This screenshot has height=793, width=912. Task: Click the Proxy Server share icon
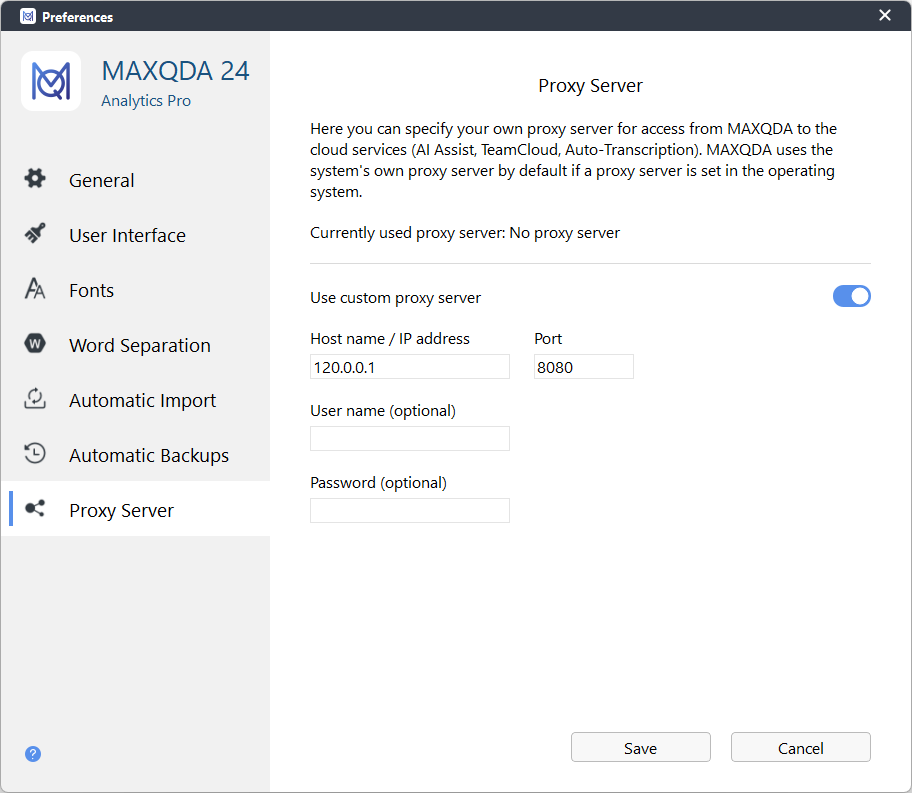click(x=35, y=508)
